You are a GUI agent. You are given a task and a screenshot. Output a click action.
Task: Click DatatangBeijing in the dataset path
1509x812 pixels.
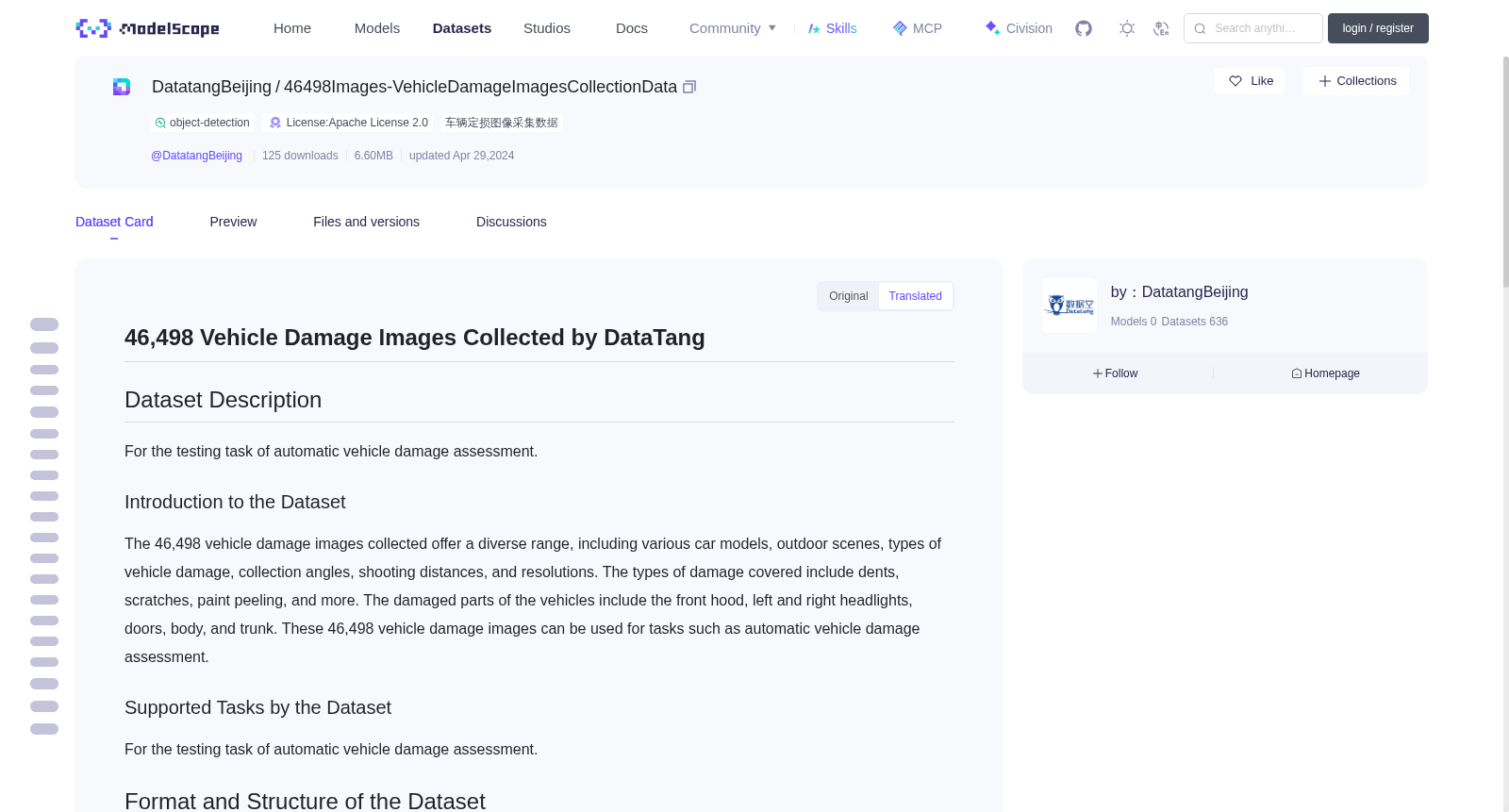point(211,87)
